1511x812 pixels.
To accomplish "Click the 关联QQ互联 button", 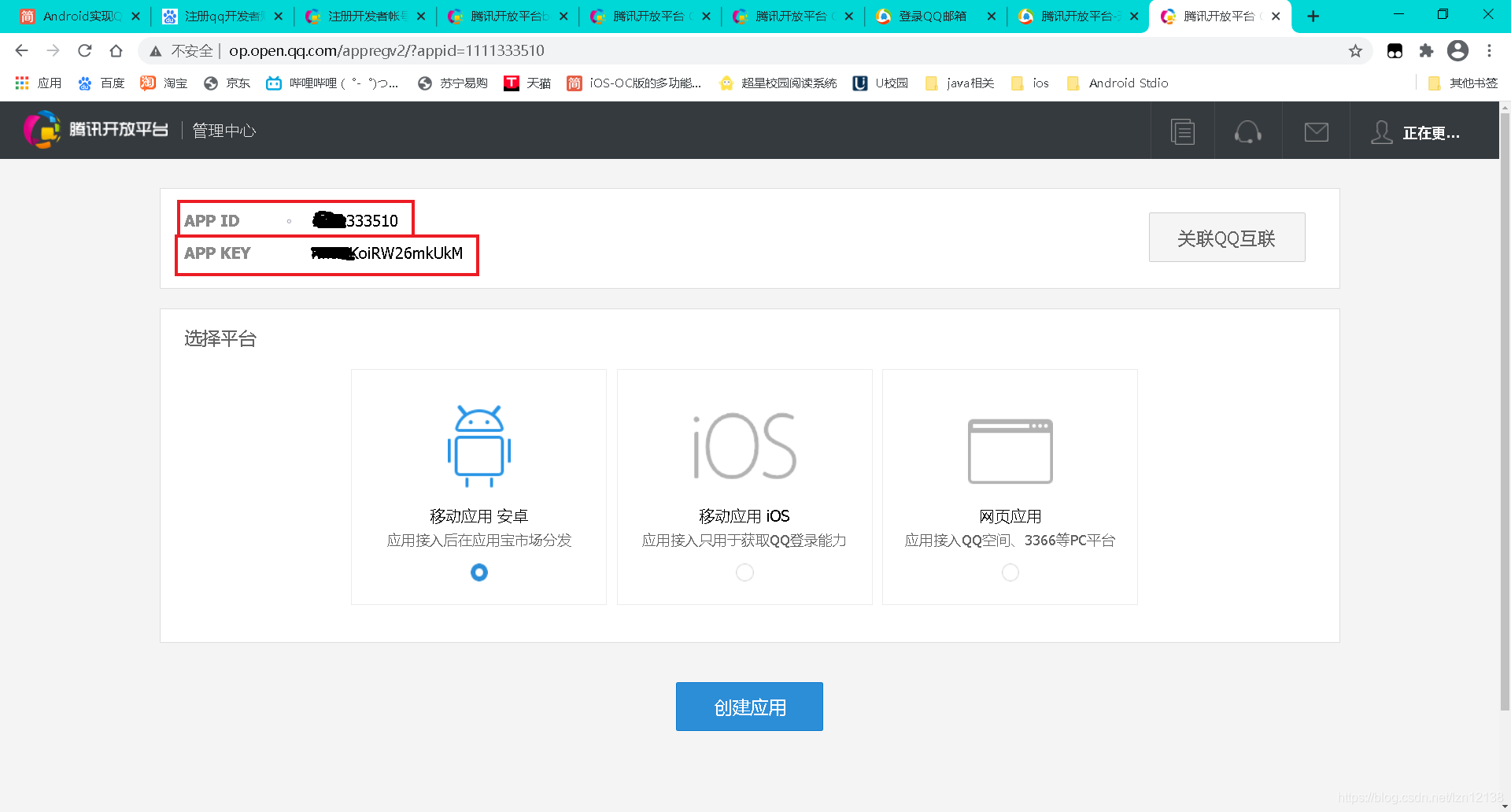I will (x=1227, y=238).
